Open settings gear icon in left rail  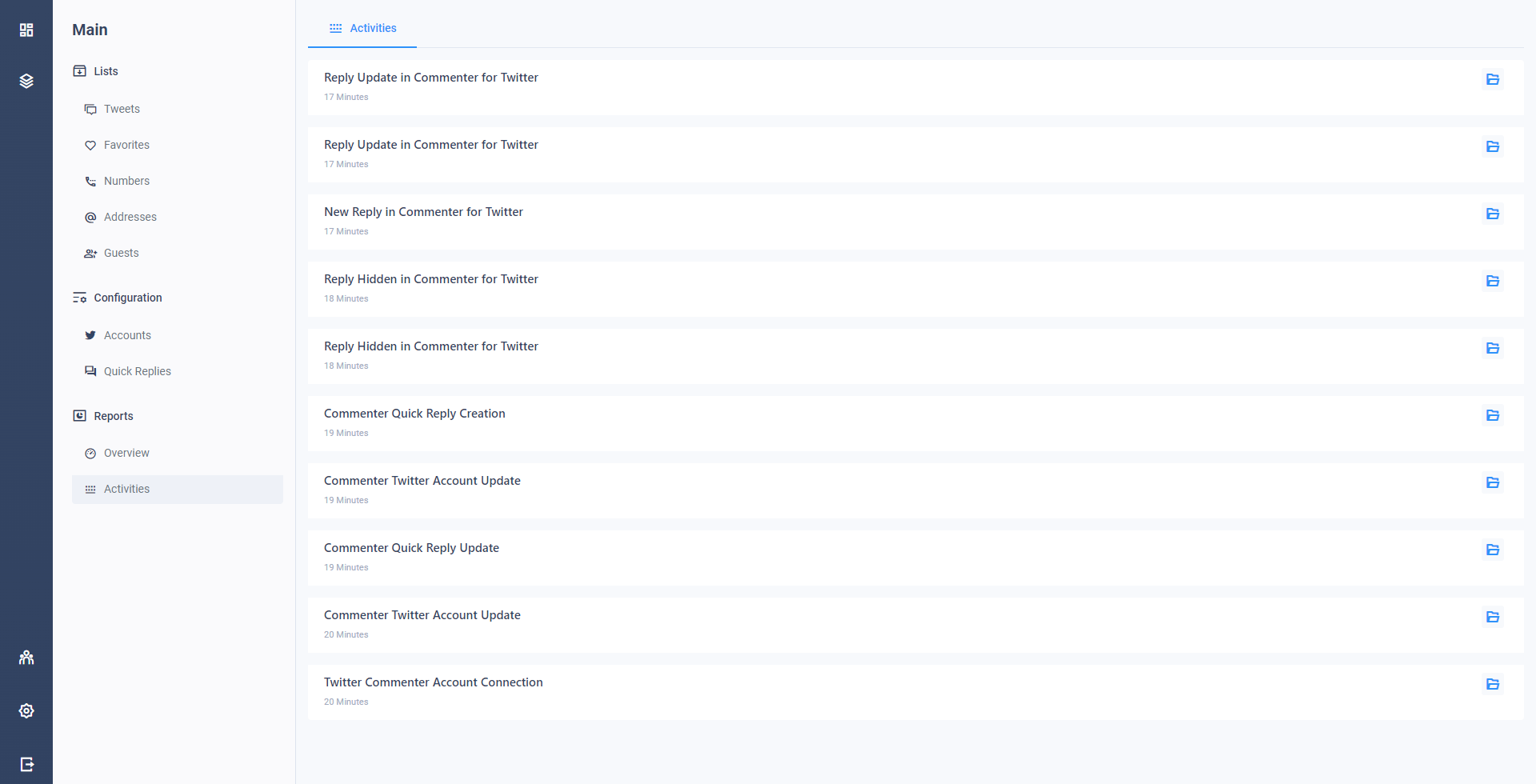pos(26,710)
